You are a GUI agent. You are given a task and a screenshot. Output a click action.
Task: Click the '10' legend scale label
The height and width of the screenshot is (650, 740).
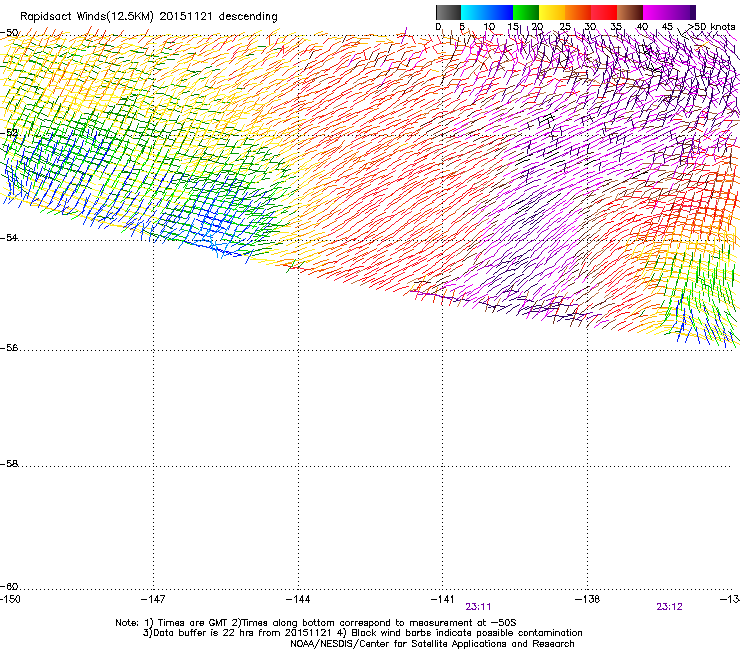(489, 27)
